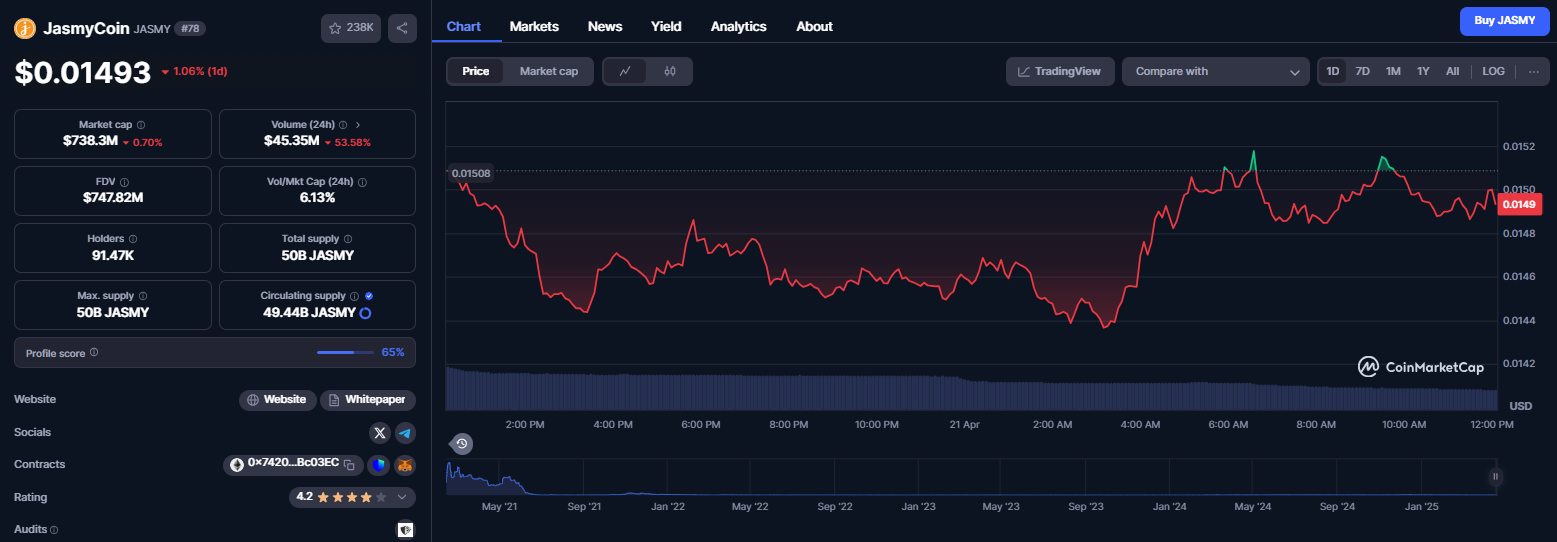The height and width of the screenshot is (542, 1557).
Task: Open the Compare with dropdown
Action: click(x=1215, y=71)
